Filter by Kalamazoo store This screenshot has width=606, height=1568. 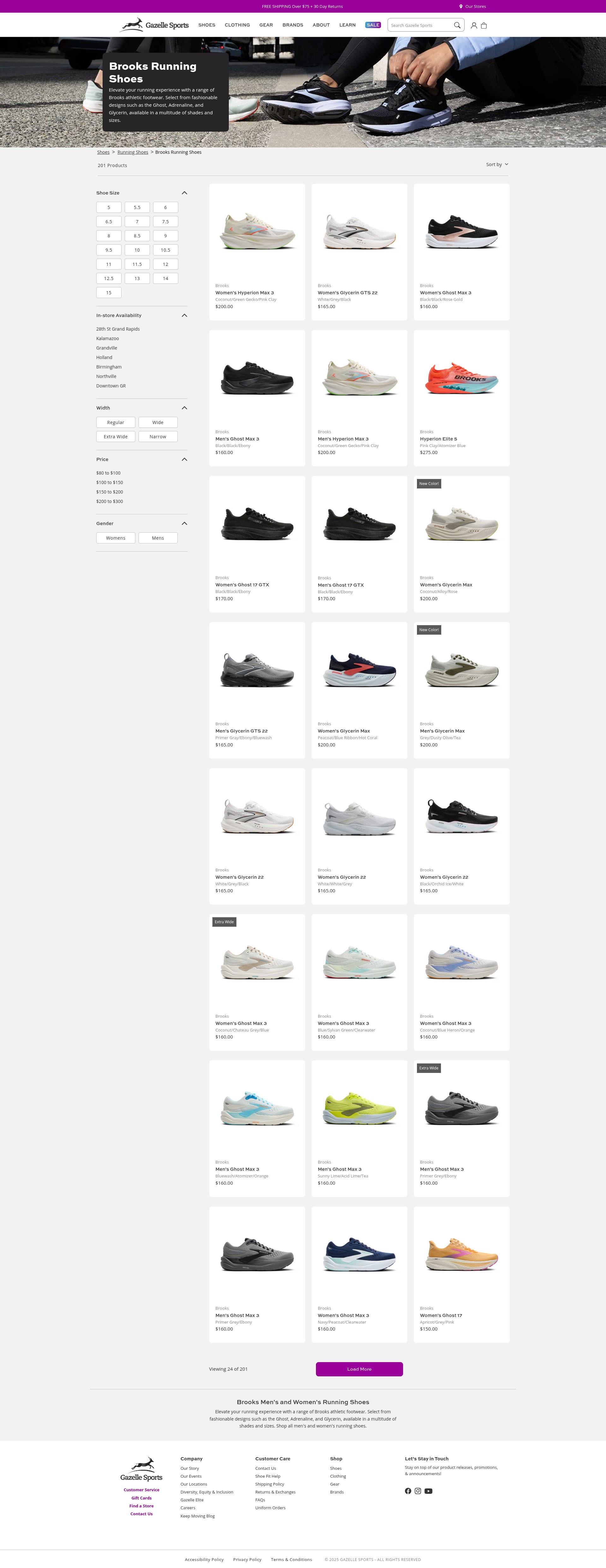[x=108, y=338]
